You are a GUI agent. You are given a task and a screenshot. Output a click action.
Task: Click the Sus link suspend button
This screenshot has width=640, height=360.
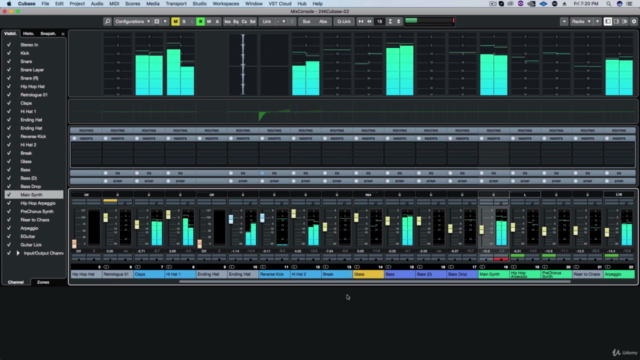click(306, 22)
